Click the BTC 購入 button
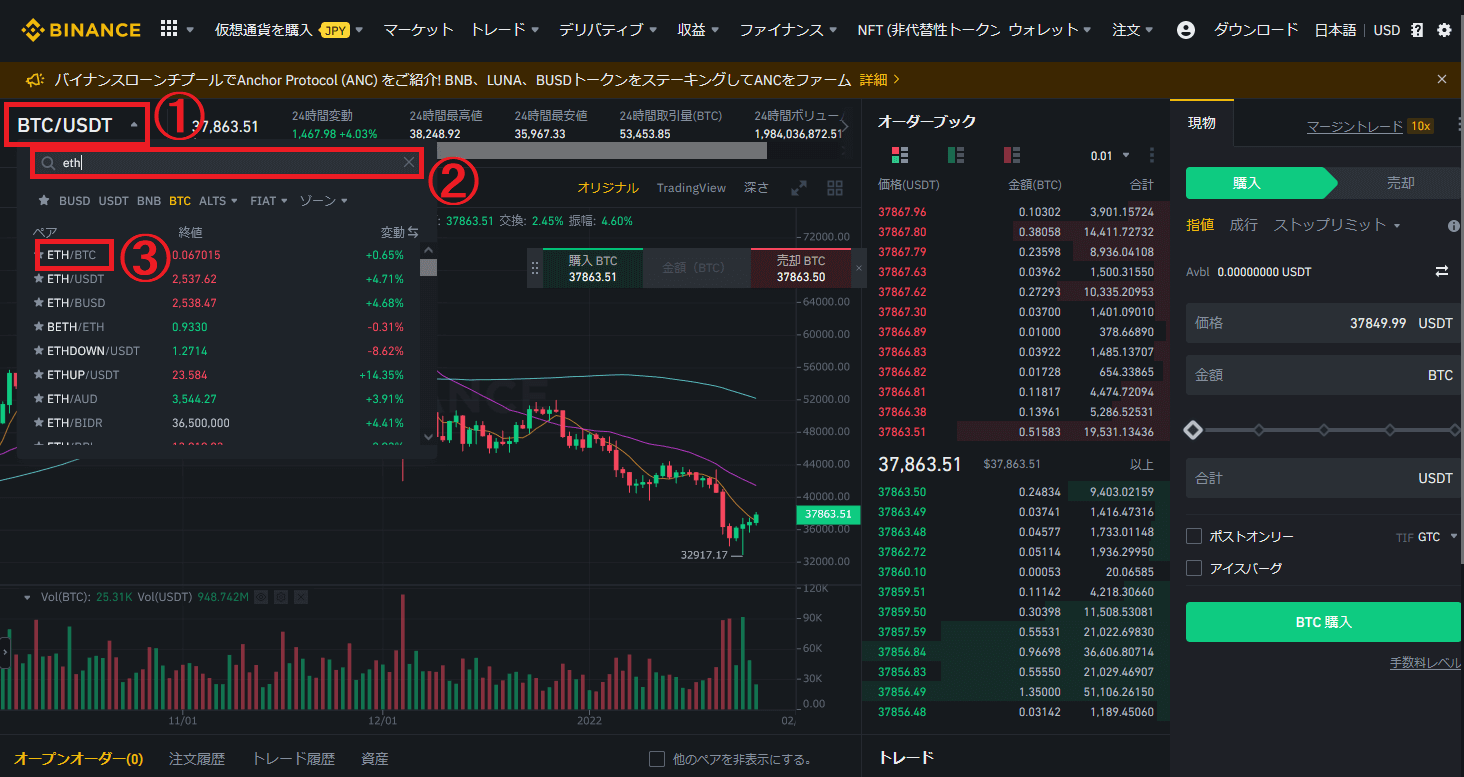The height and width of the screenshot is (777, 1464). click(1323, 622)
